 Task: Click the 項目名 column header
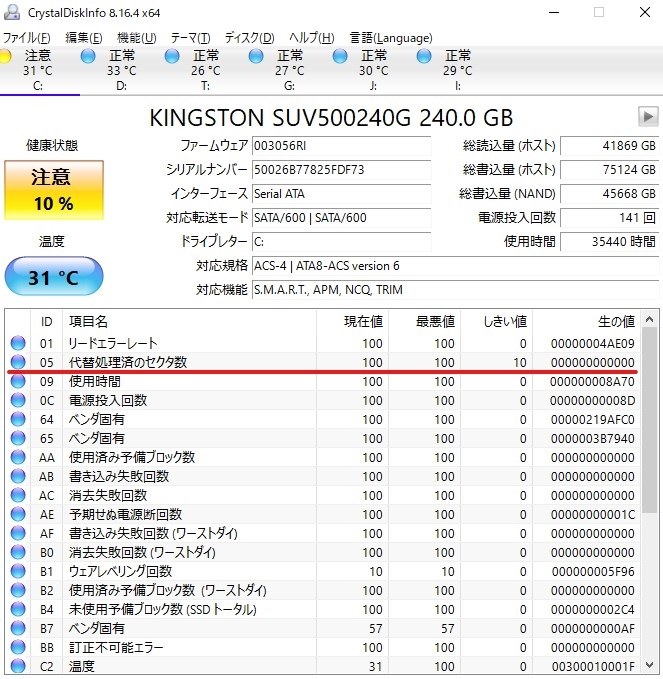(190, 321)
